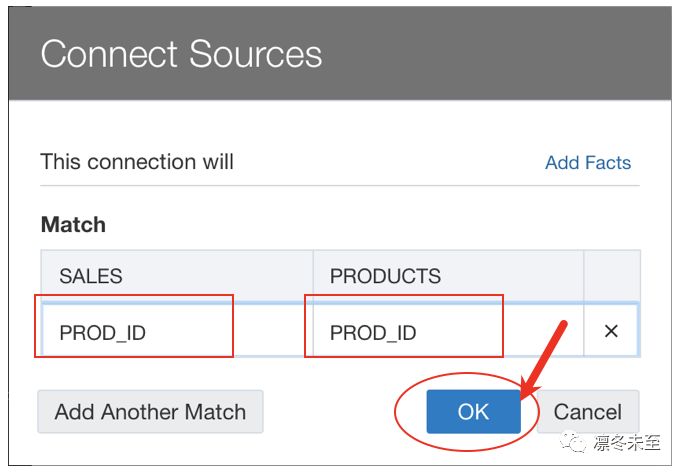Viewport: 682px width, 472px height.
Task: Click the WeChat logo watermark icon
Action: pos(573,442)
